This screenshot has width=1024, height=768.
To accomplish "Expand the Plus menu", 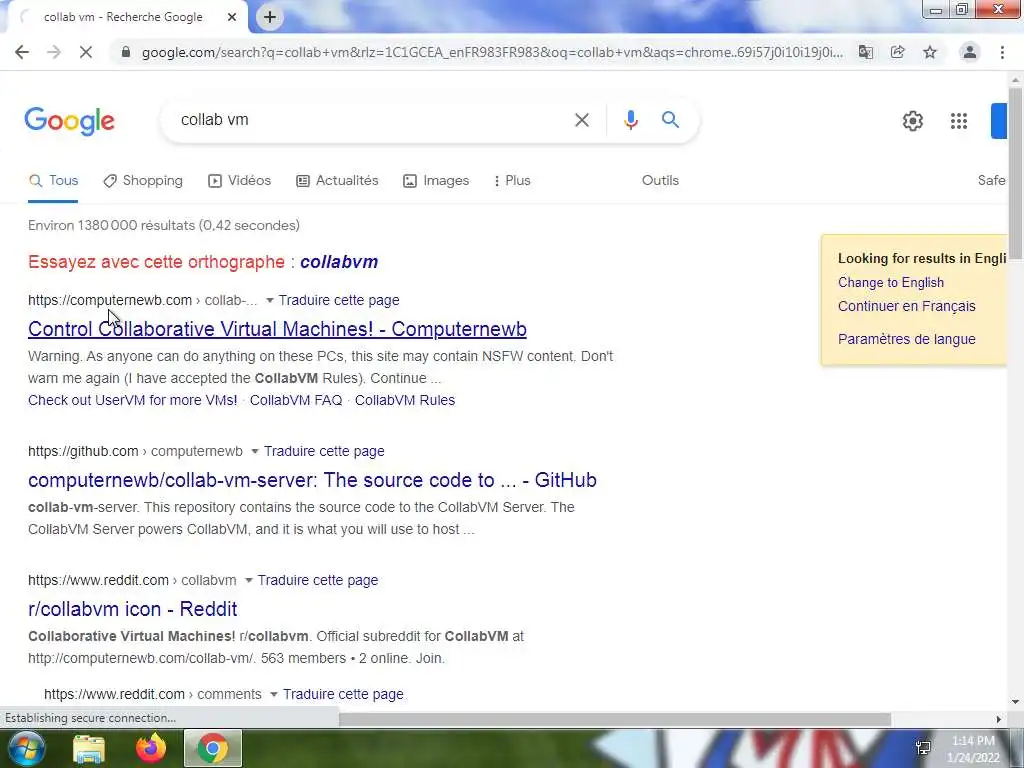I will pyautogui.click(x=512, y=181).
